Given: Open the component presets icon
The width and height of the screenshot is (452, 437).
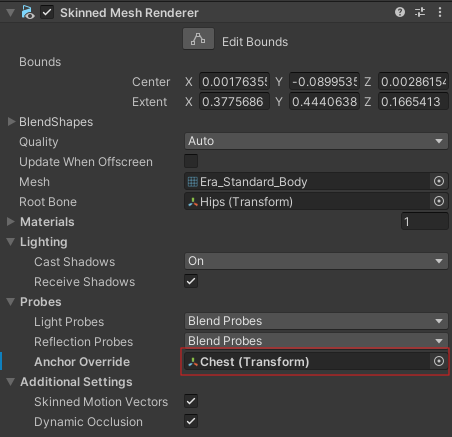Looking at the screenshot, I should click(x=420, y=13).
